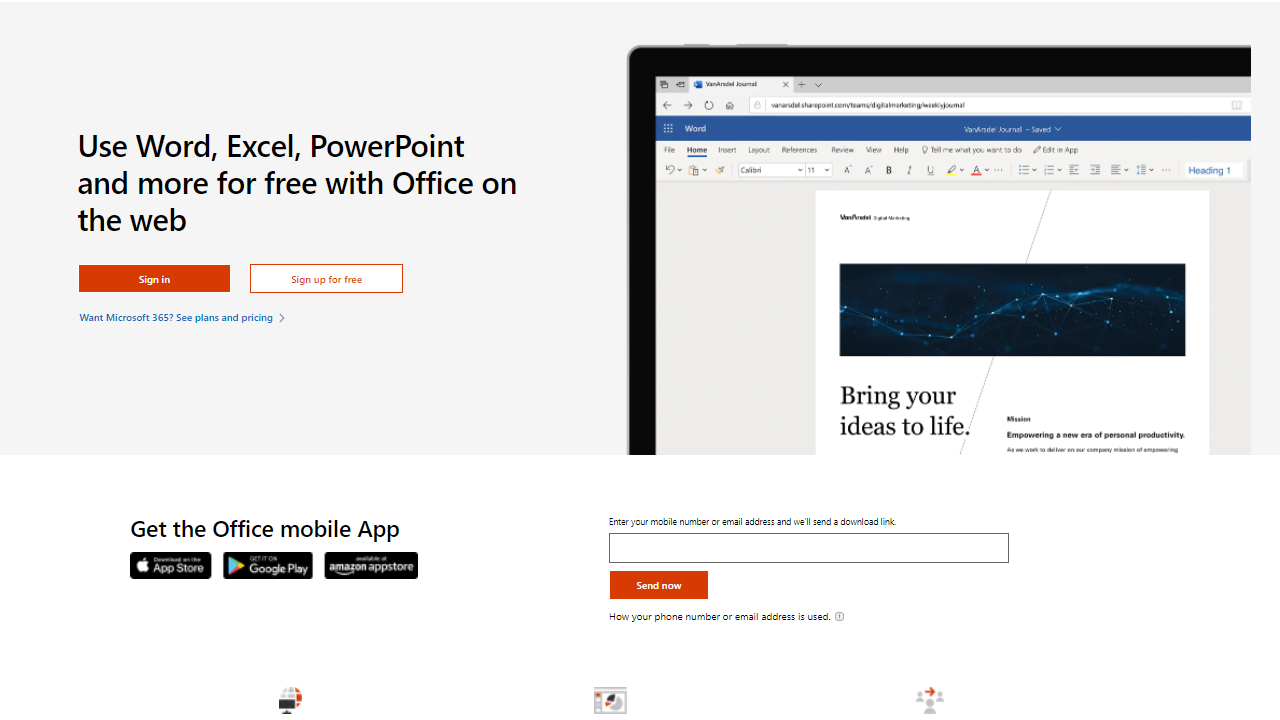Click the blue network banner image in the document

click(1012, 310)
